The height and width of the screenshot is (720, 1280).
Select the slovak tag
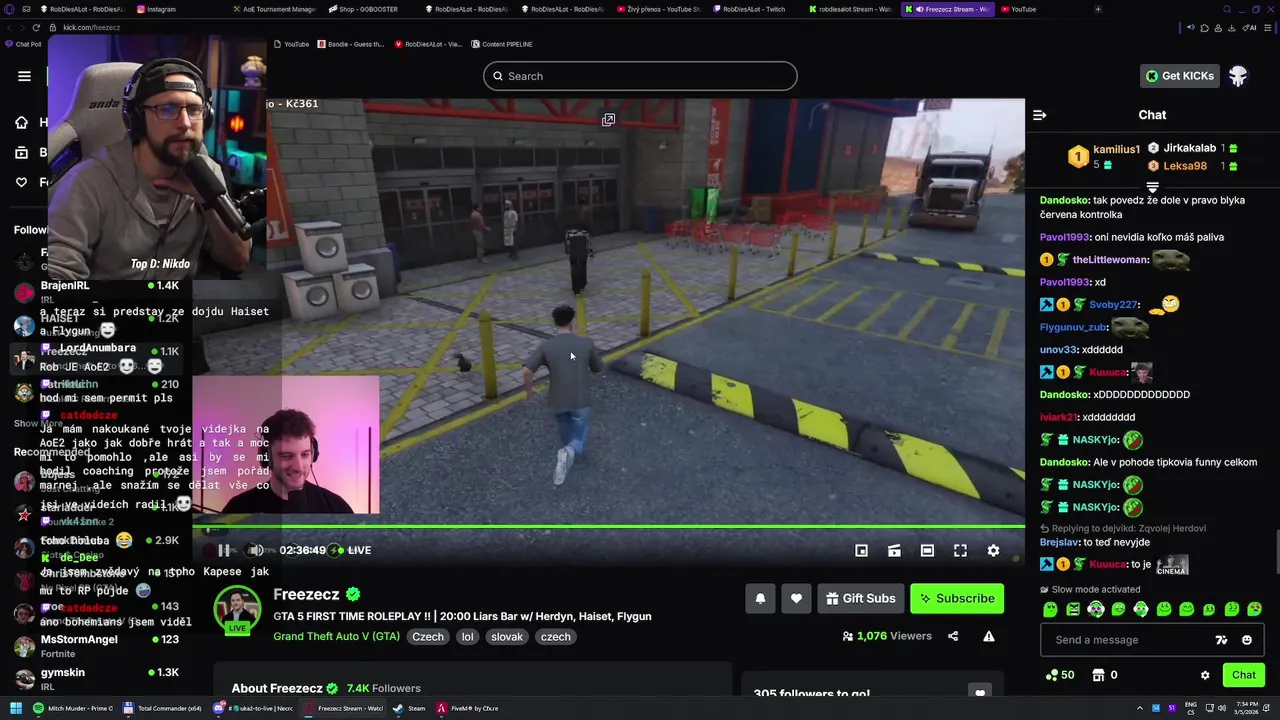pyautogui.click(x=507, y=636)
